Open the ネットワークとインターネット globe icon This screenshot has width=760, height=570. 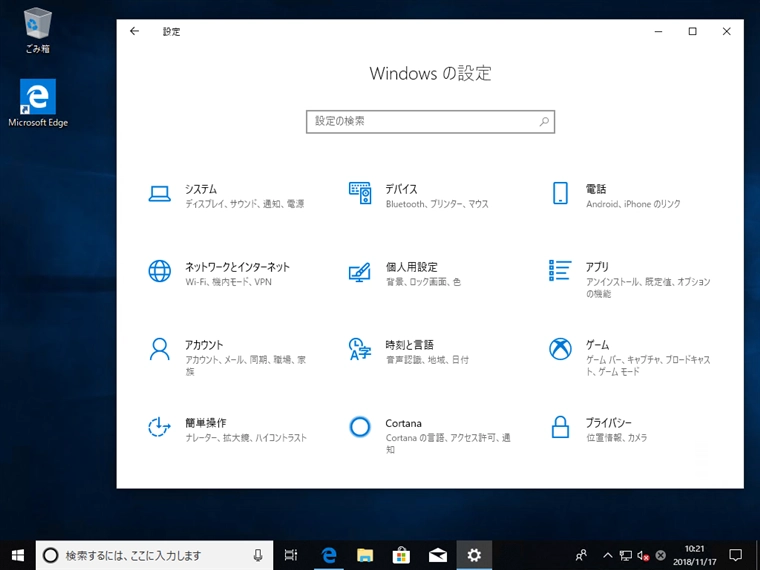[x=159, y=271]
